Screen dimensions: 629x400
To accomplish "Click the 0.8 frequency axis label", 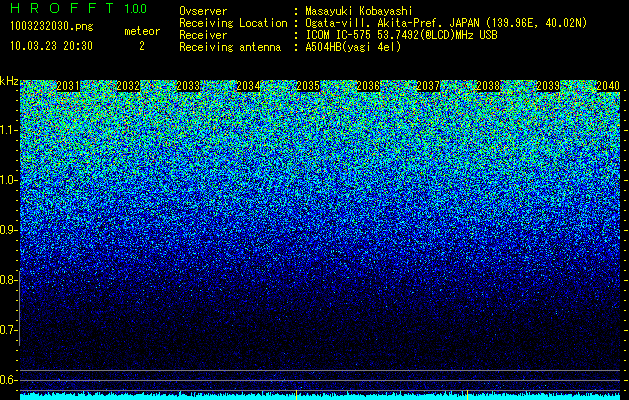I will (9, 280).
